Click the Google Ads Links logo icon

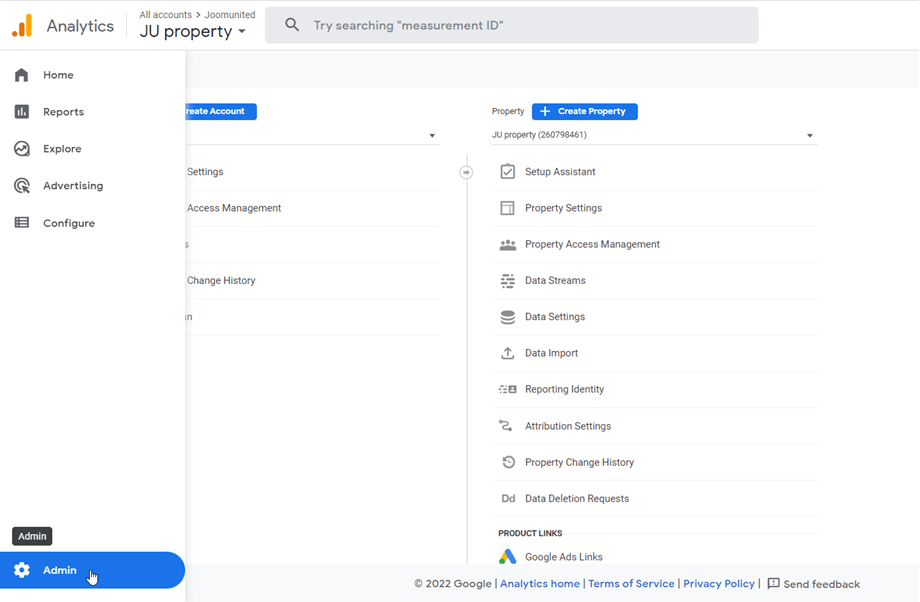tap(507, 557)
